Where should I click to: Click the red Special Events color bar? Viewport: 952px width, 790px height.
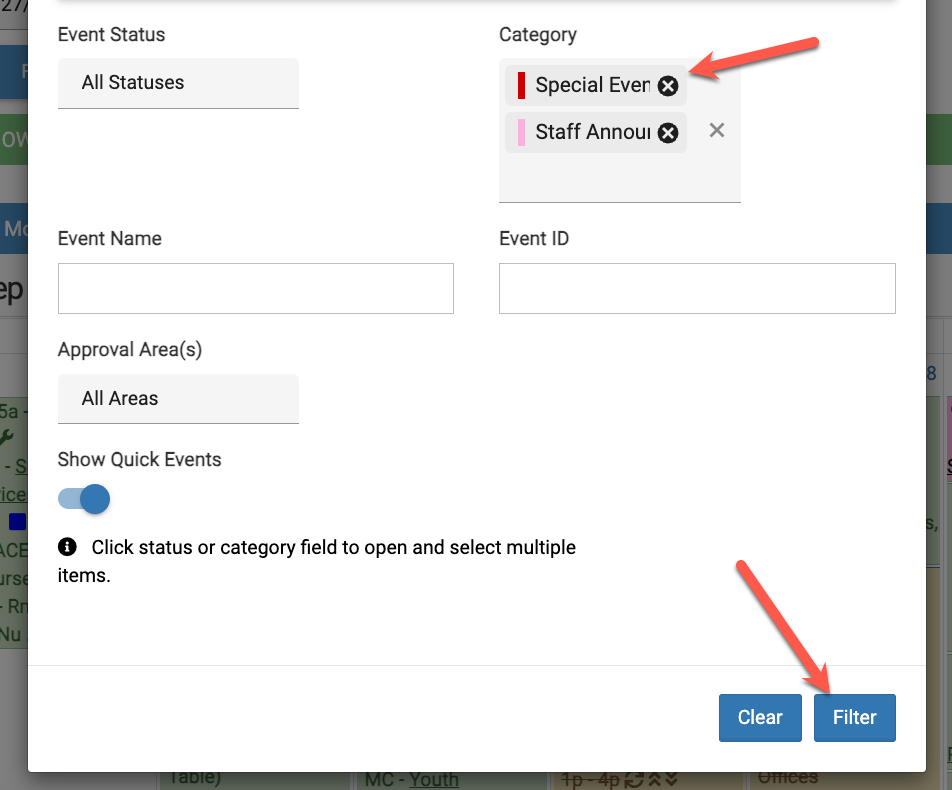[x=521, y=86]
